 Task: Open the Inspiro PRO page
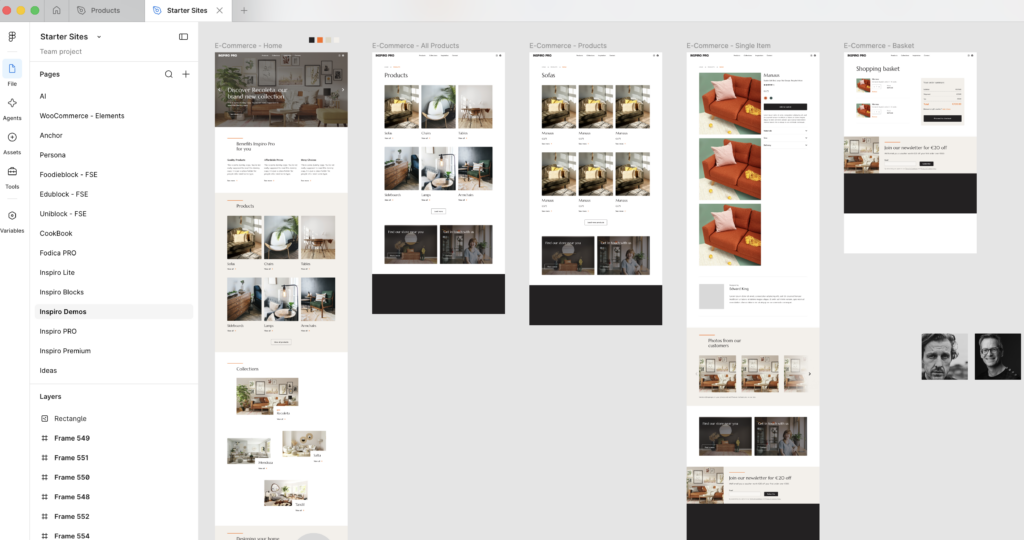58,331
